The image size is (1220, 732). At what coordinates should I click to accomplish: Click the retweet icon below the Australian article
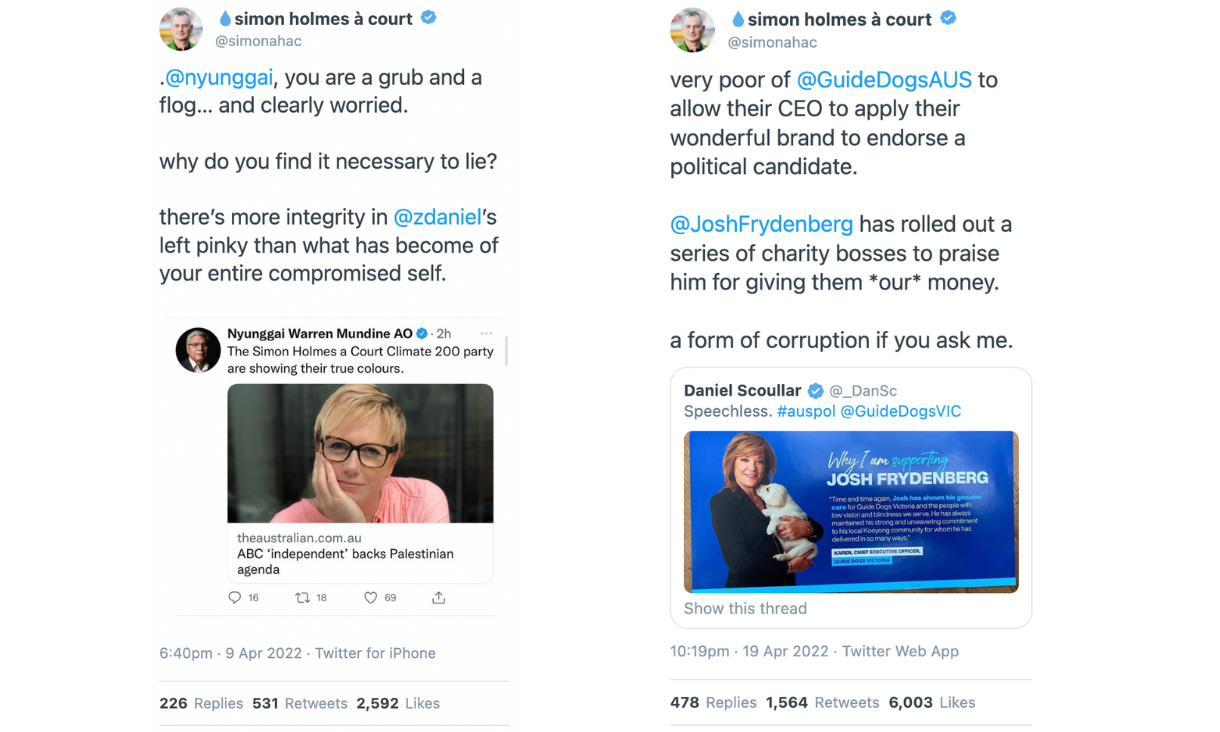pyautogui.click(x=301, y=597)
